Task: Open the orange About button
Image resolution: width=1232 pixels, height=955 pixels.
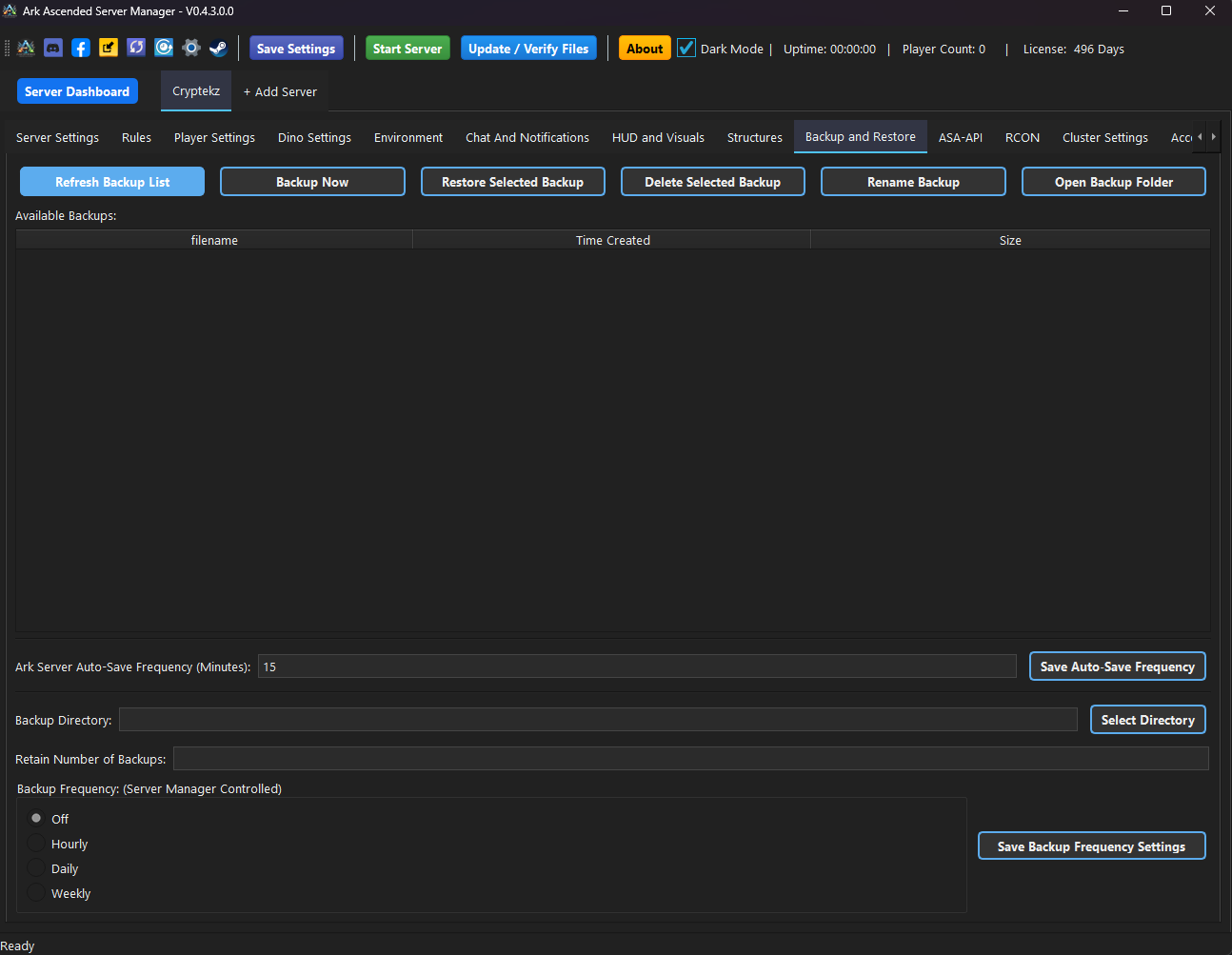Action: click(645, 49)
